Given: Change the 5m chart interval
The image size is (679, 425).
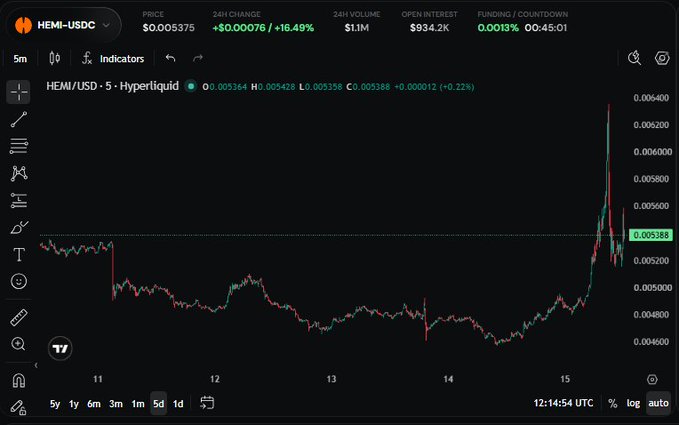Looking at the screenshot, I should (x=20, y=58).
